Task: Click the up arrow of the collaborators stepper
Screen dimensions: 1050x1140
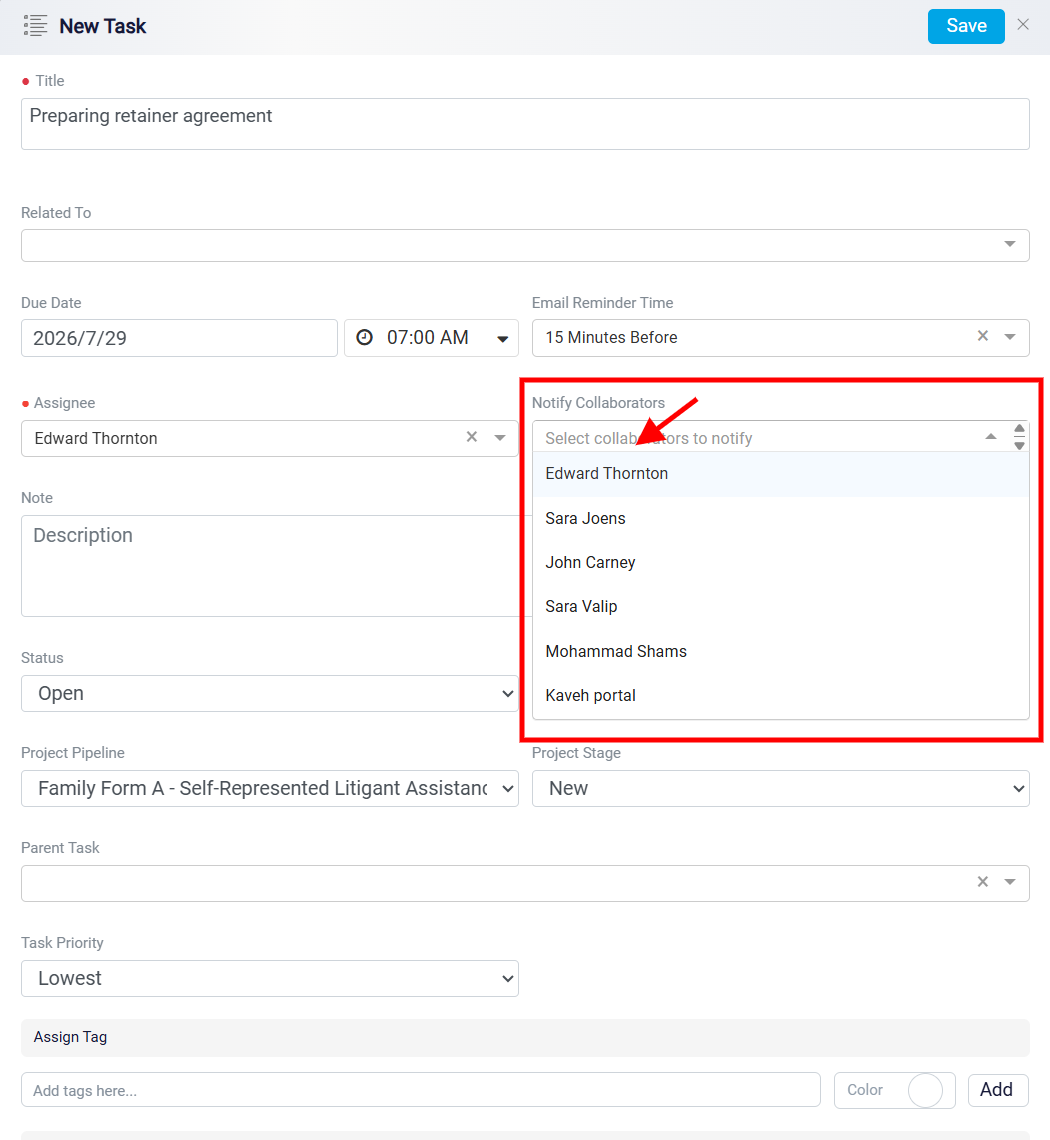Action: click(x=1019, y=428)
